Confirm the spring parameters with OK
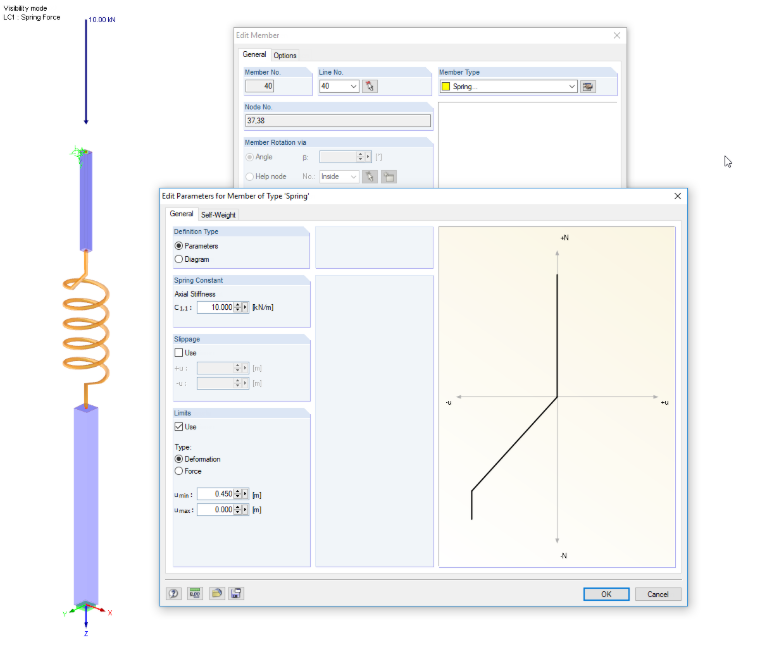The height and width of the screenshot is (652, 760). 606,594
